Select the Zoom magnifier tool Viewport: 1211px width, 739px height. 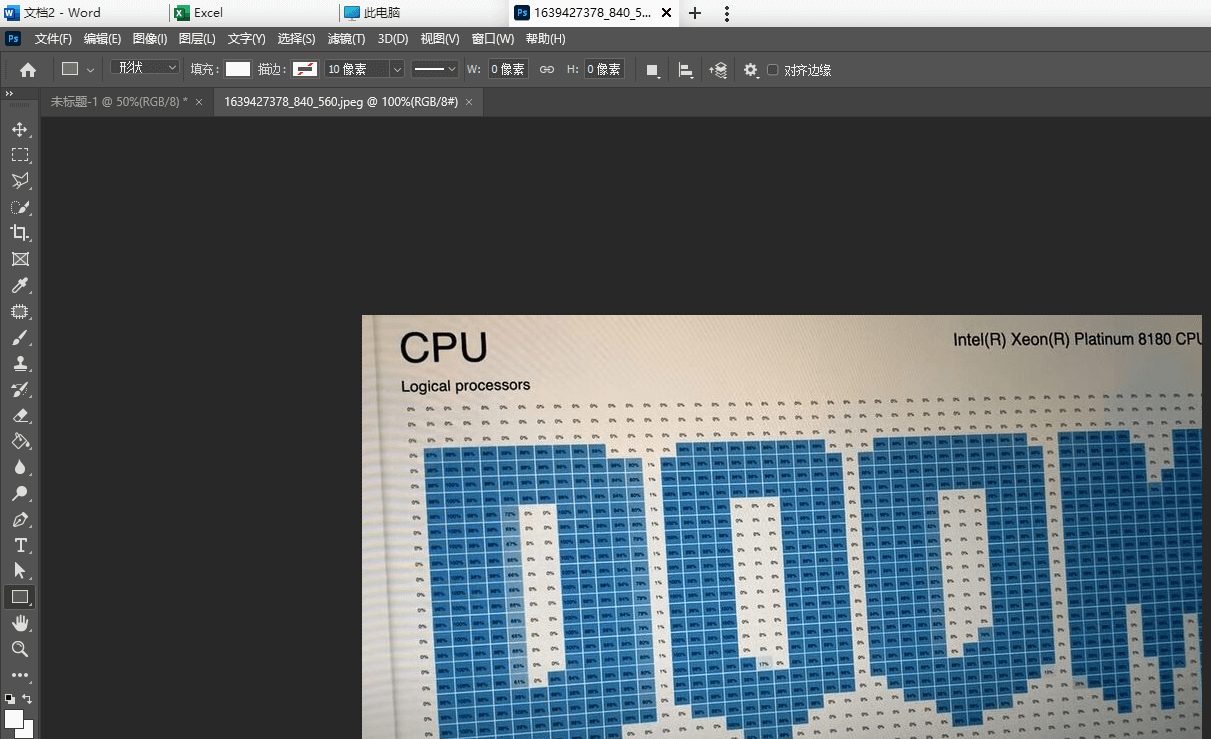pyautogui.click(x=19, y=649)
